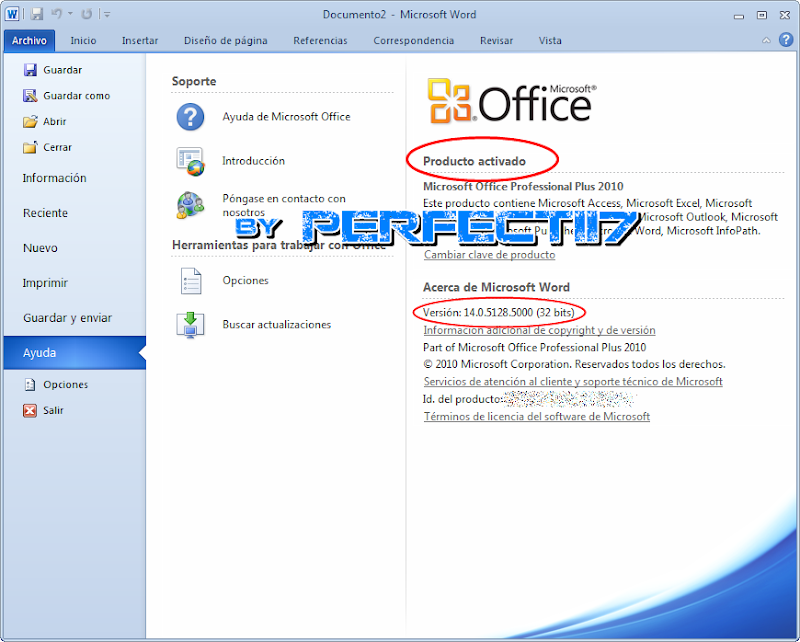
Task: Open Información adicional de copyright y de versión
Action: pyautogui.click(x=539, y=330)
